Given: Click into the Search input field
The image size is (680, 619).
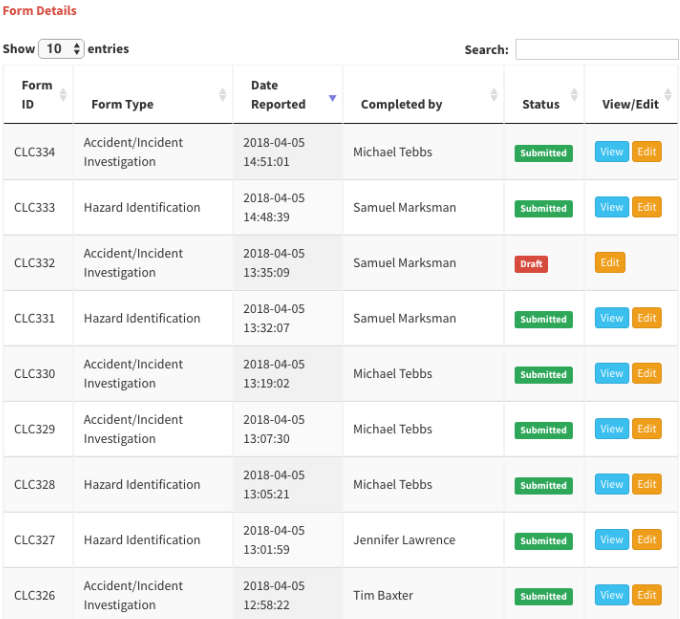Looking at the screenshot, I should point(596,49).
